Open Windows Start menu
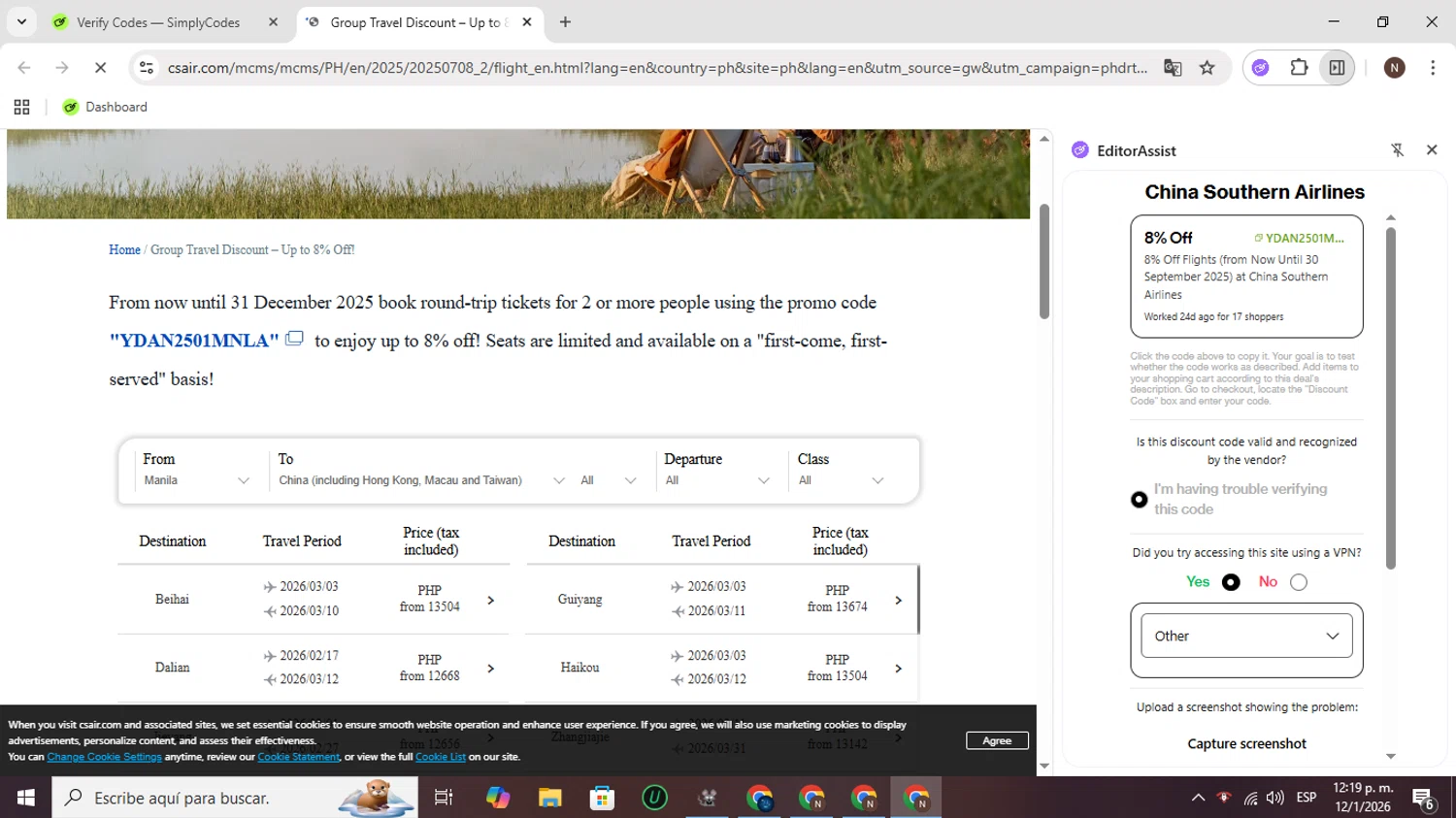Screen dimensions: 1456x818 [26, 798]
